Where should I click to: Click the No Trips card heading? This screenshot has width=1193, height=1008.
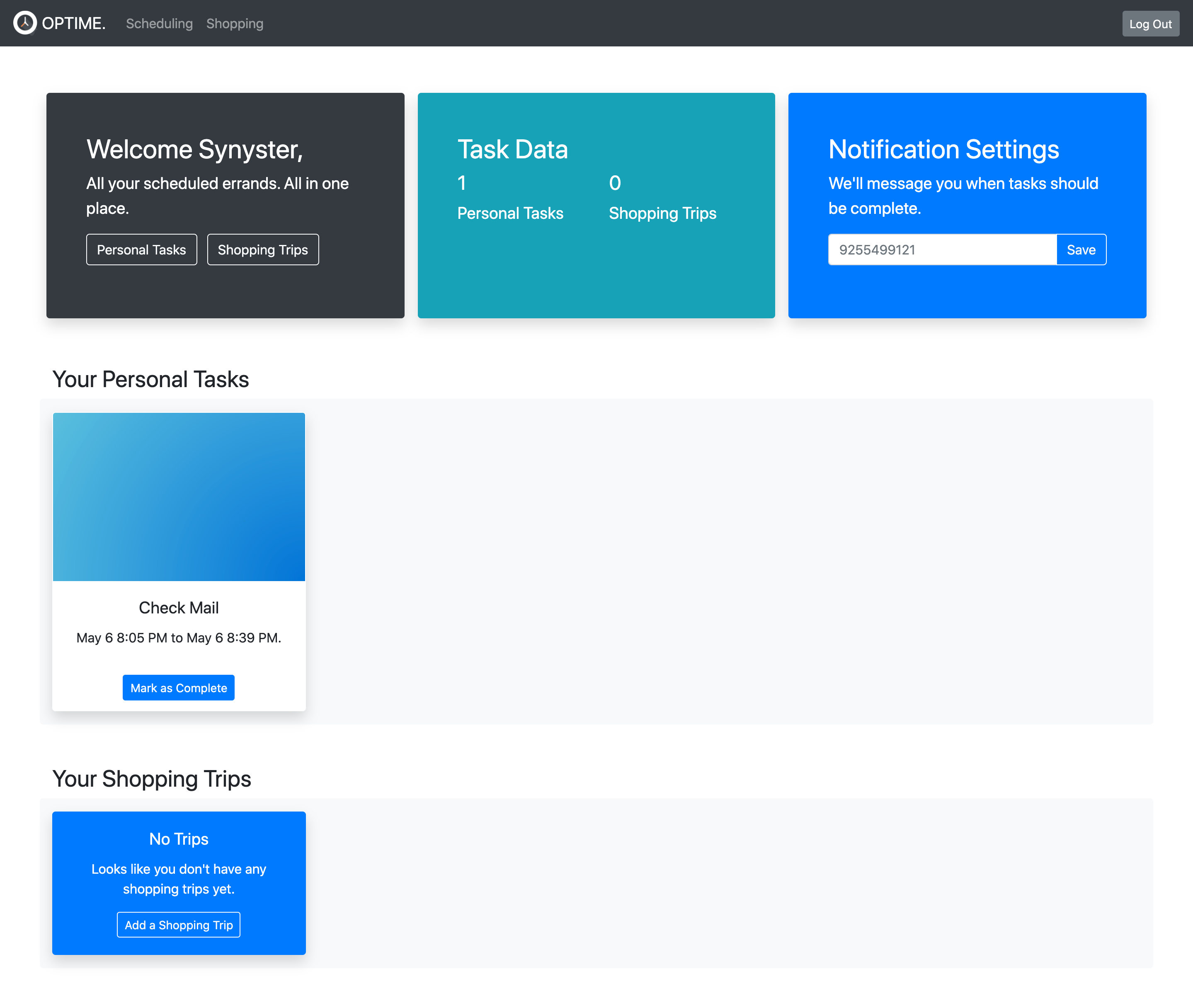[179, 839]
